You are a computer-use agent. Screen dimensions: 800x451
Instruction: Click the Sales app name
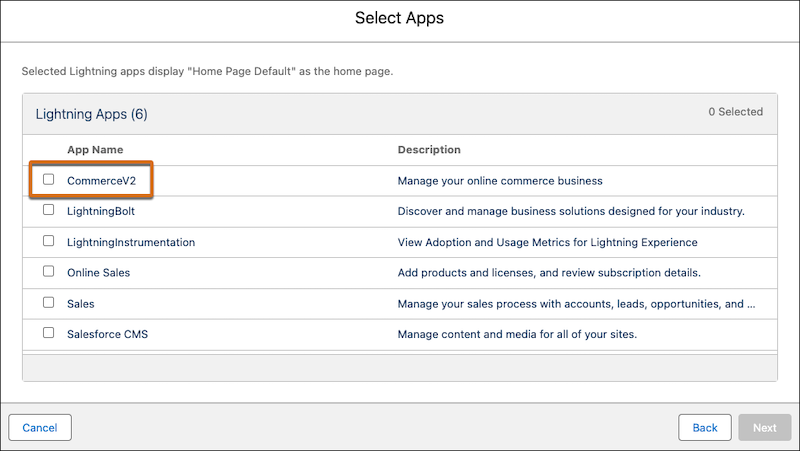coord(81,304)
